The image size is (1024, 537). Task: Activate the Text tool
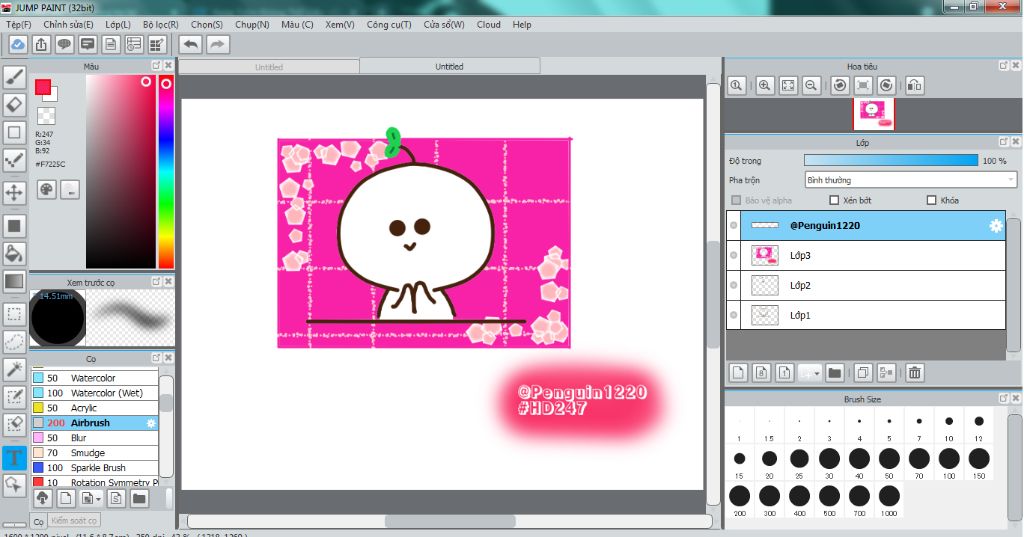14,458
